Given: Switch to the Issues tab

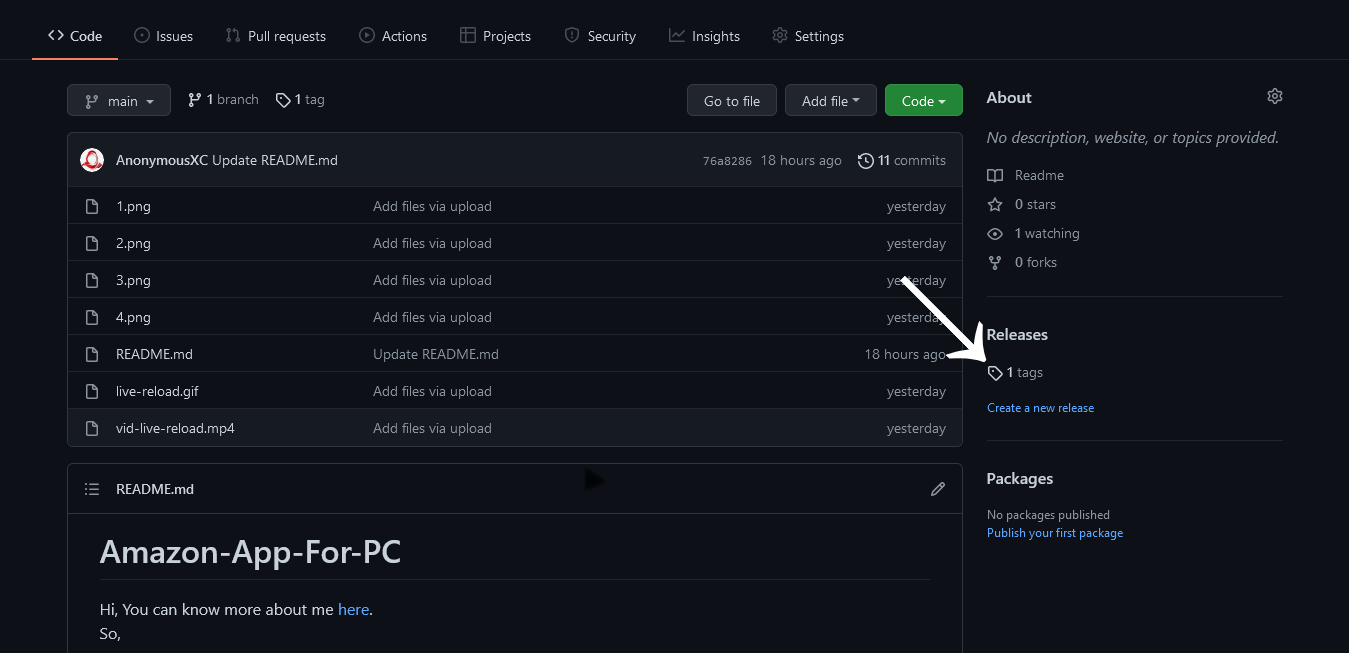Looking at the screenshot, I should pos(163,36).
